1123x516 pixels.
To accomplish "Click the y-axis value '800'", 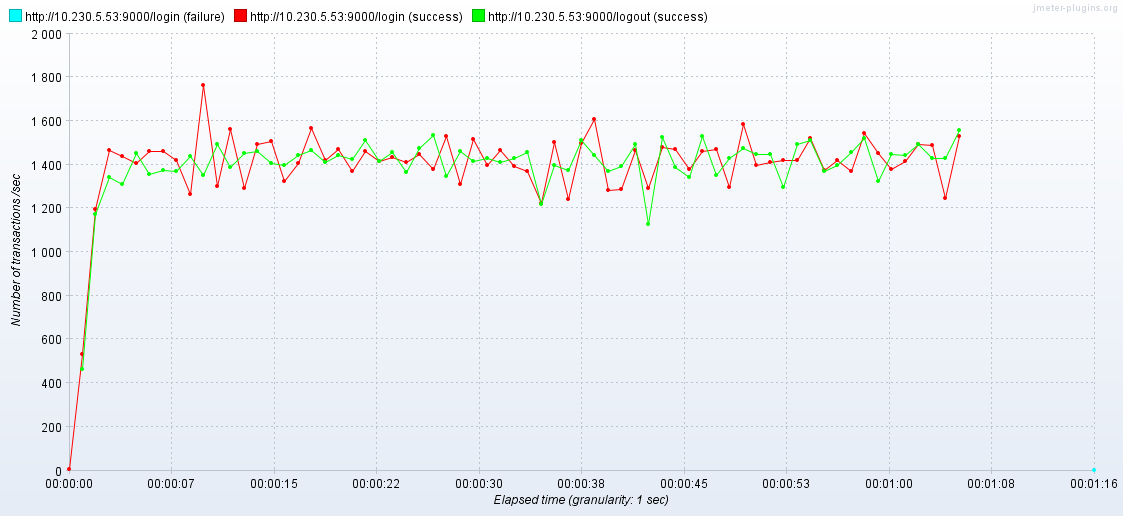I will pyautogui.click(x=52, y=296).
